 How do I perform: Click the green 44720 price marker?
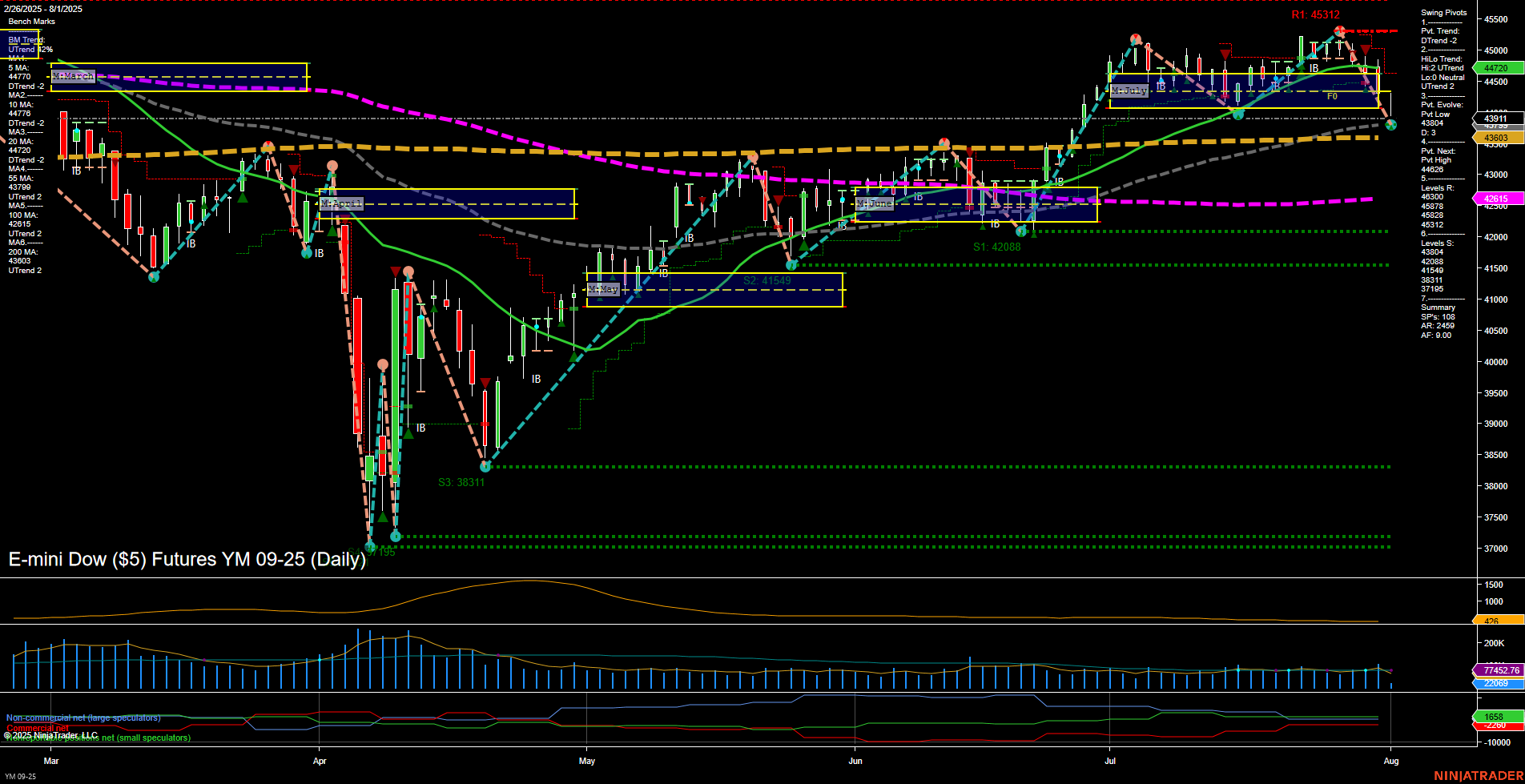[x=1499, y=69]
